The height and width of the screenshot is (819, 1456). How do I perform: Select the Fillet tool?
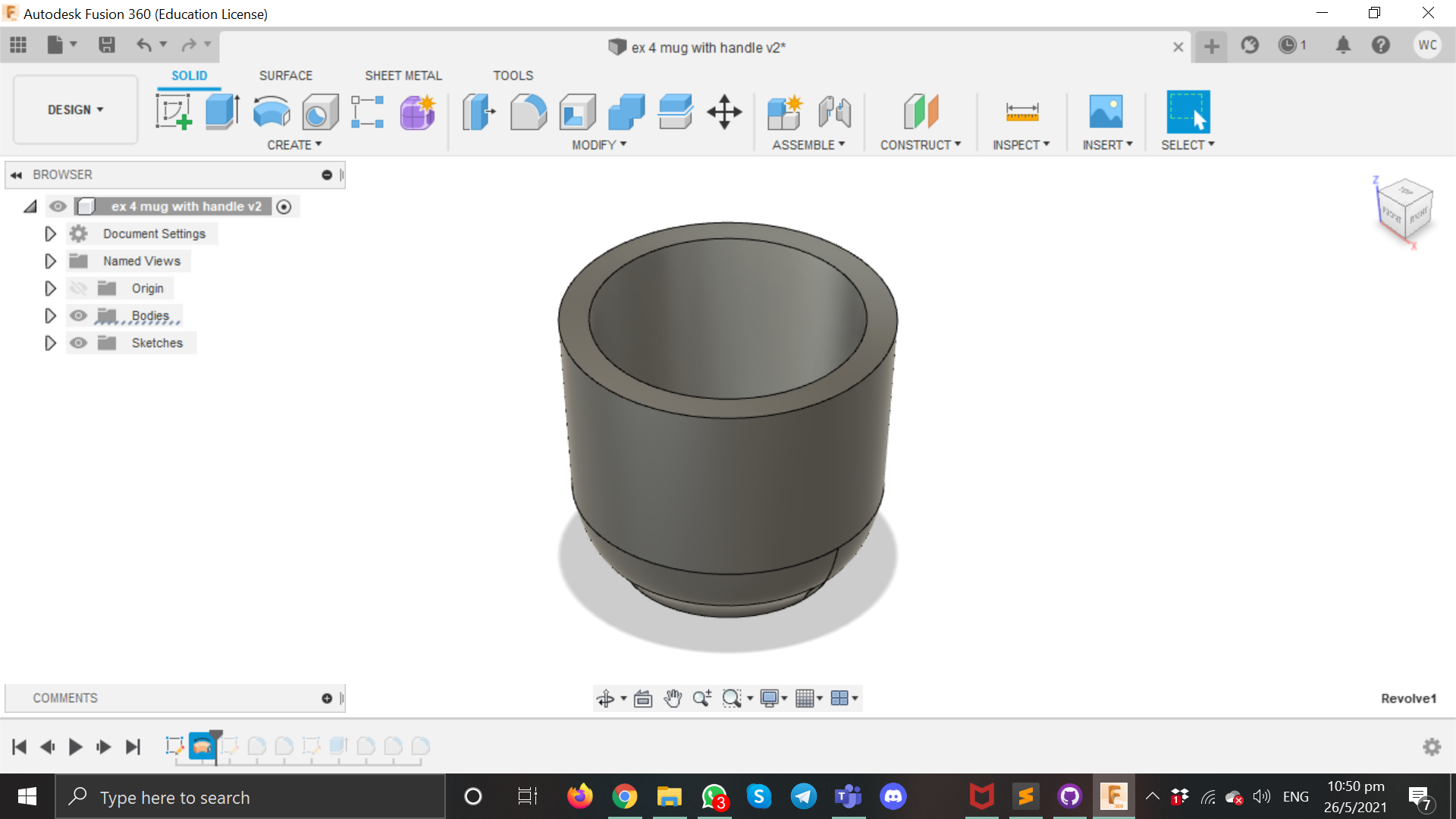tap(529, 111)
